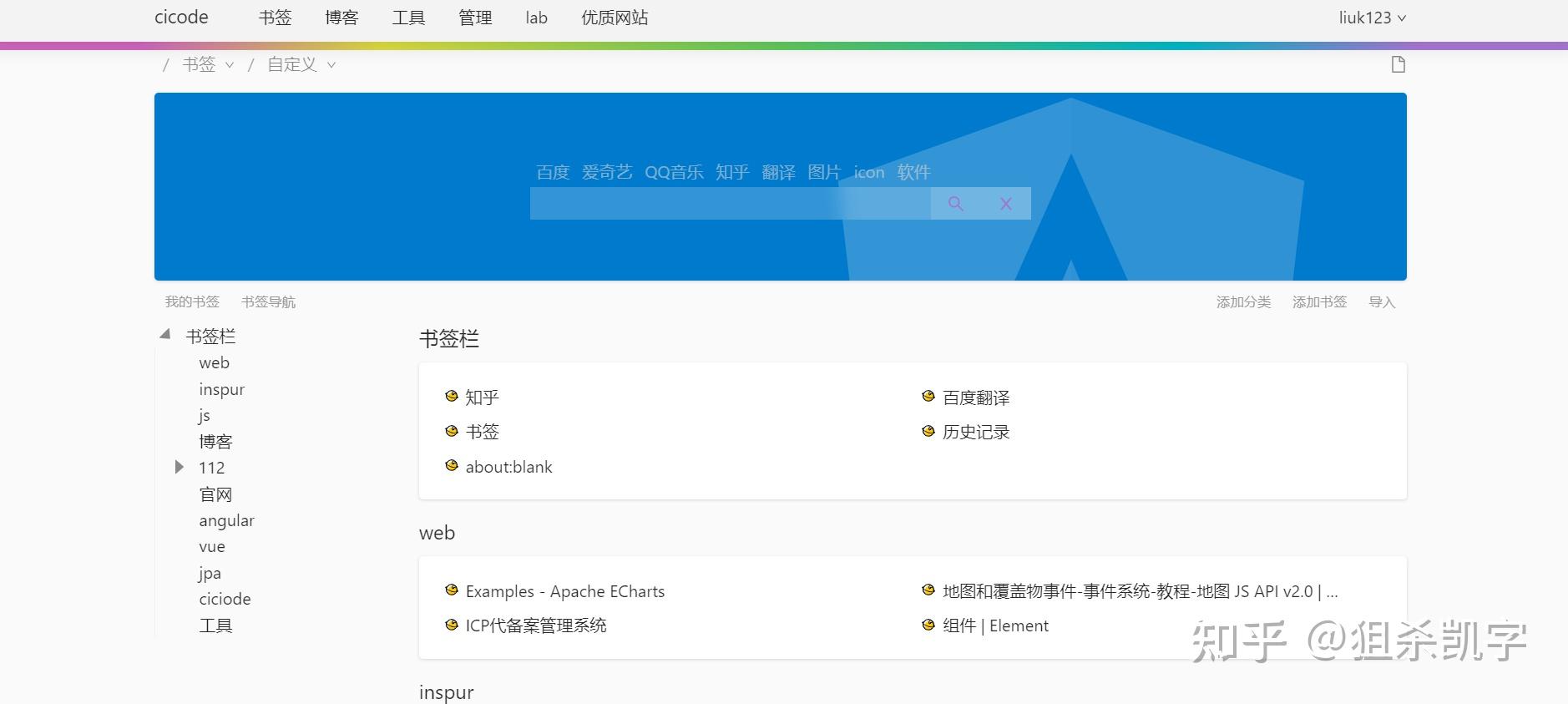Viewport: 1568px width, 704px height.
Task: Select inspur in bookmark tree
Action: [x=221, y=389]
